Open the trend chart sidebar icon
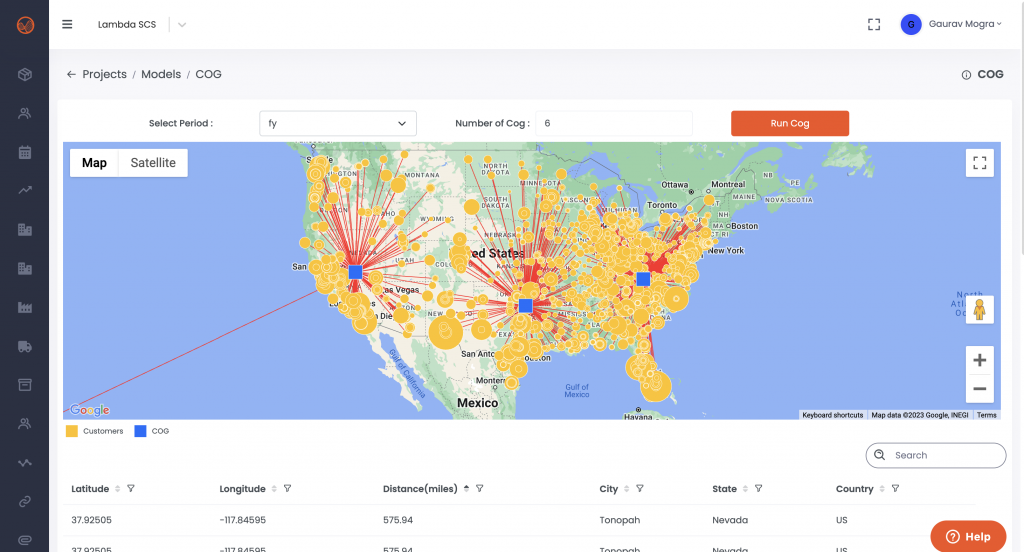This screenshot has height=552, width=1024. click(x=25, y=190)
